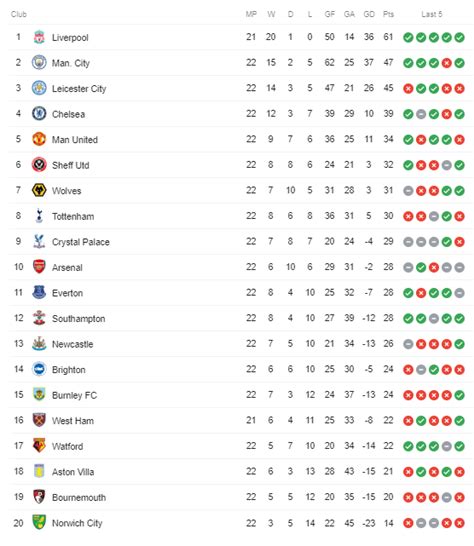Viewport: 474px width, 546px height.
Task: Click the Norwich City crest
Action: click(39, 522)
